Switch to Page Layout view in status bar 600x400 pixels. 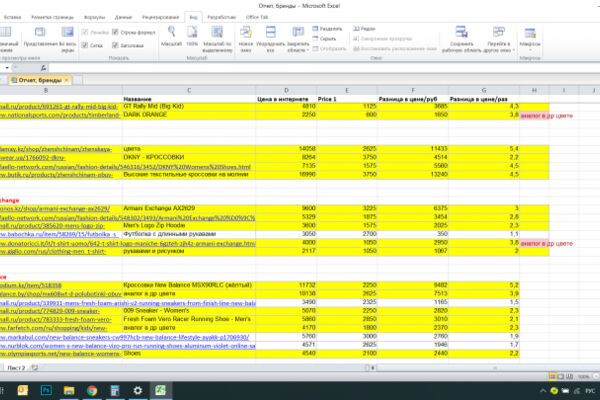coord(561,377)
